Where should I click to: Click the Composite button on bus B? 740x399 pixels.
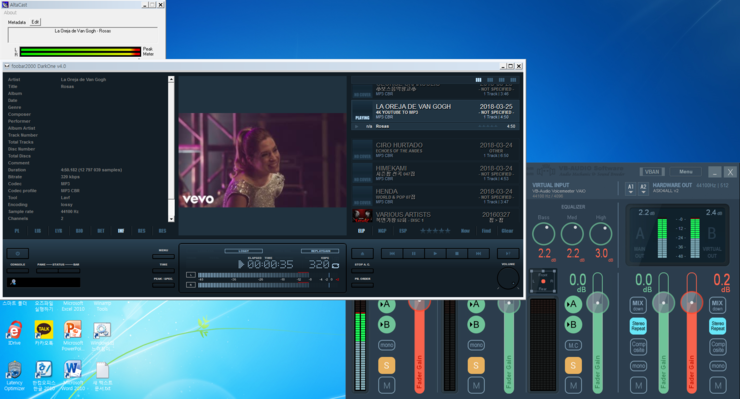[x=718, y=347]
